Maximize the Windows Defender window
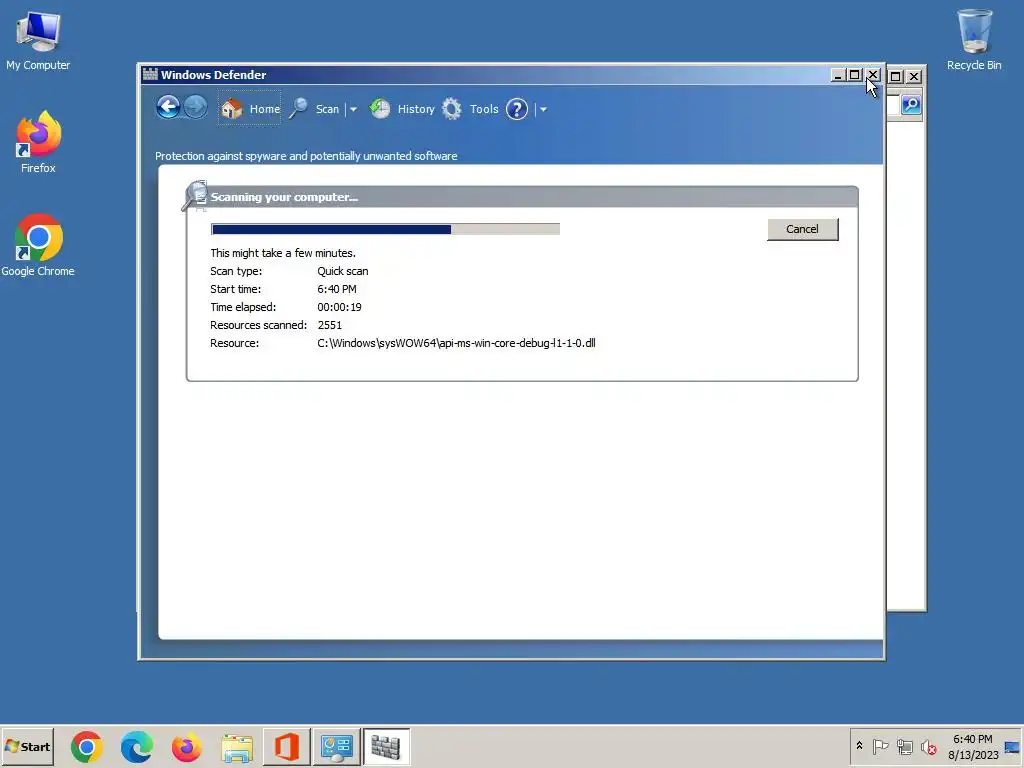1024x768 pixels. coord(854,75)
